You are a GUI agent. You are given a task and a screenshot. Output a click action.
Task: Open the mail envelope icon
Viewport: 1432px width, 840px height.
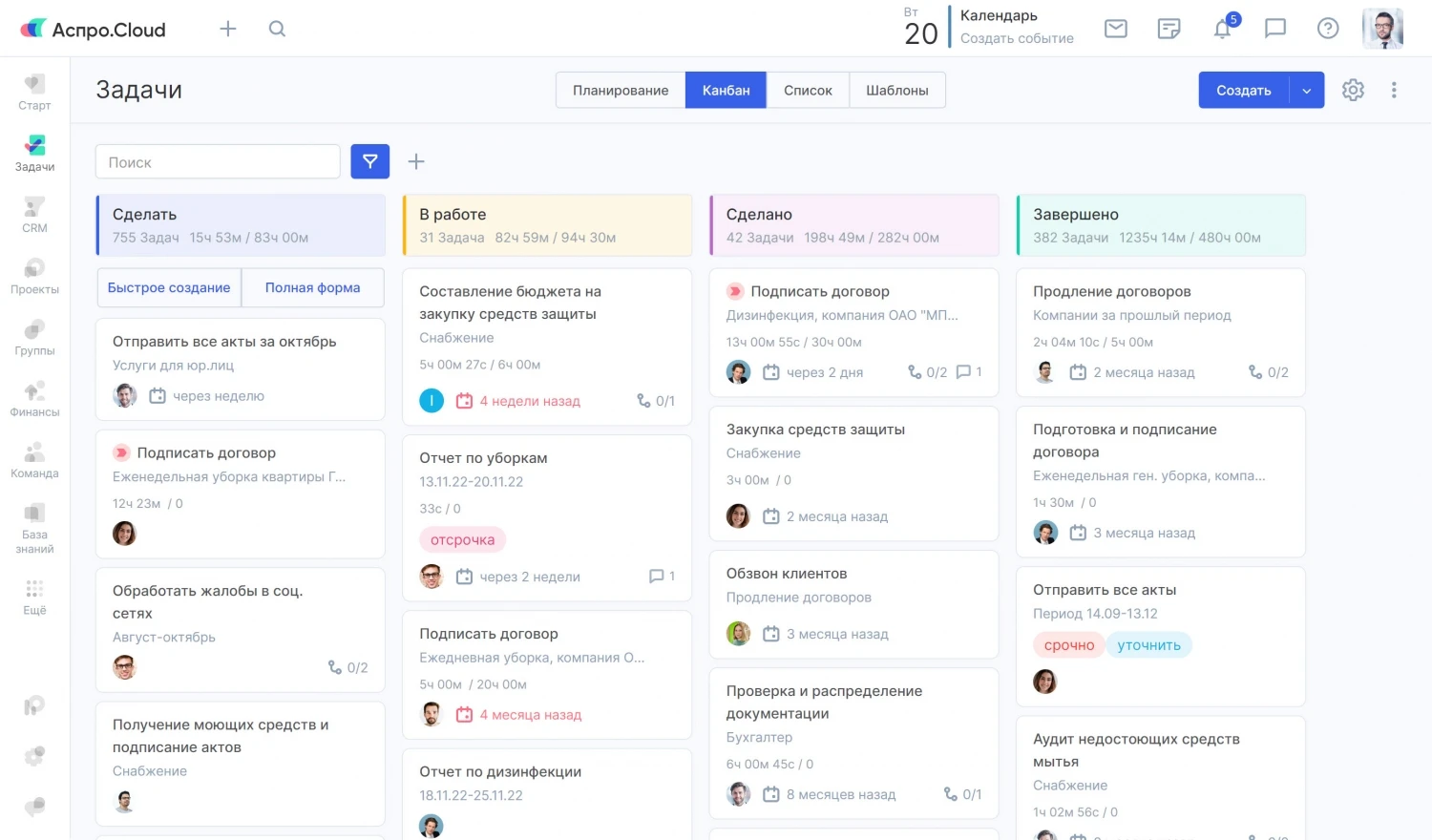coord(1115,29)
